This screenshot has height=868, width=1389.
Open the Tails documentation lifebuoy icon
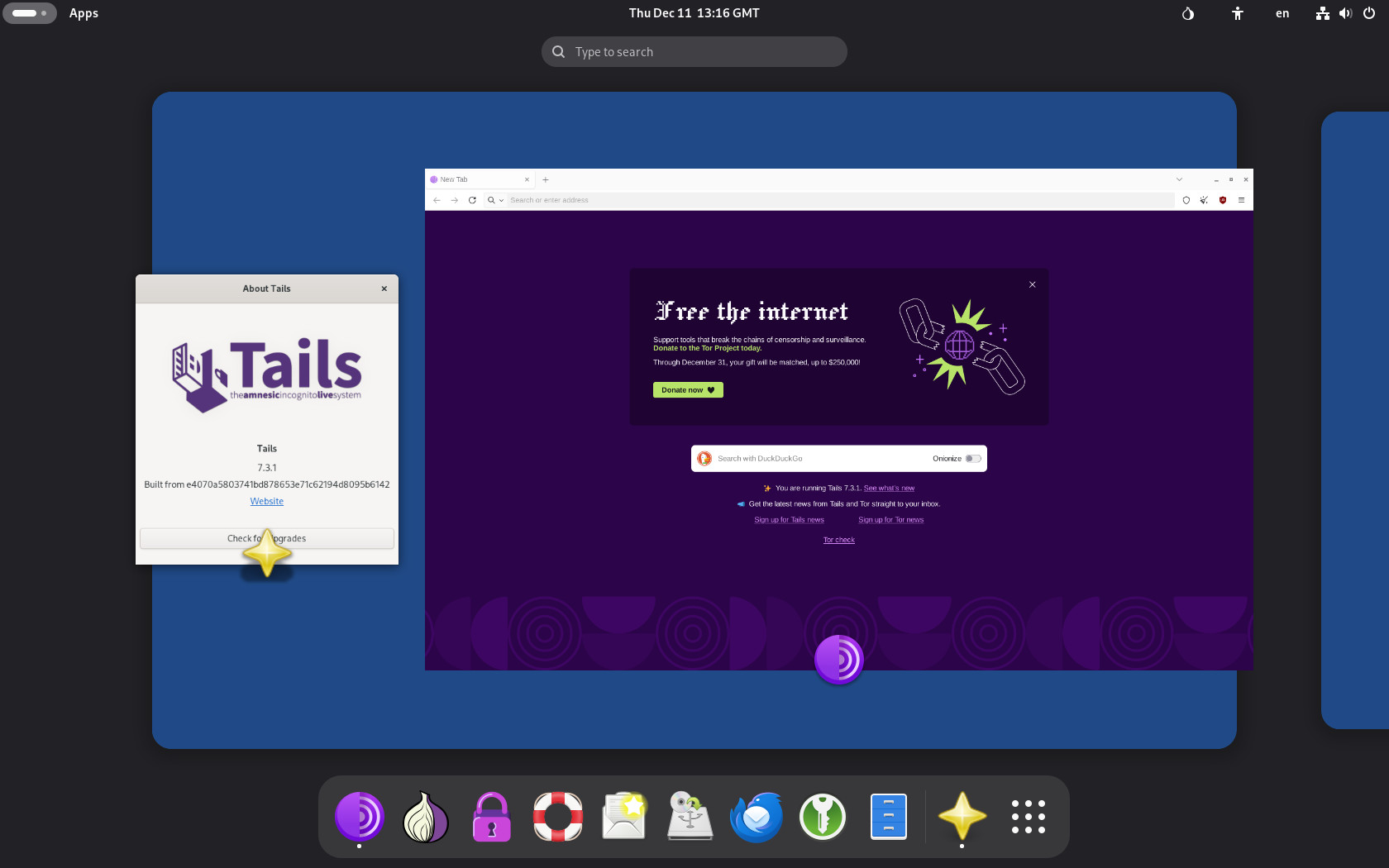[x=557, y=816]
